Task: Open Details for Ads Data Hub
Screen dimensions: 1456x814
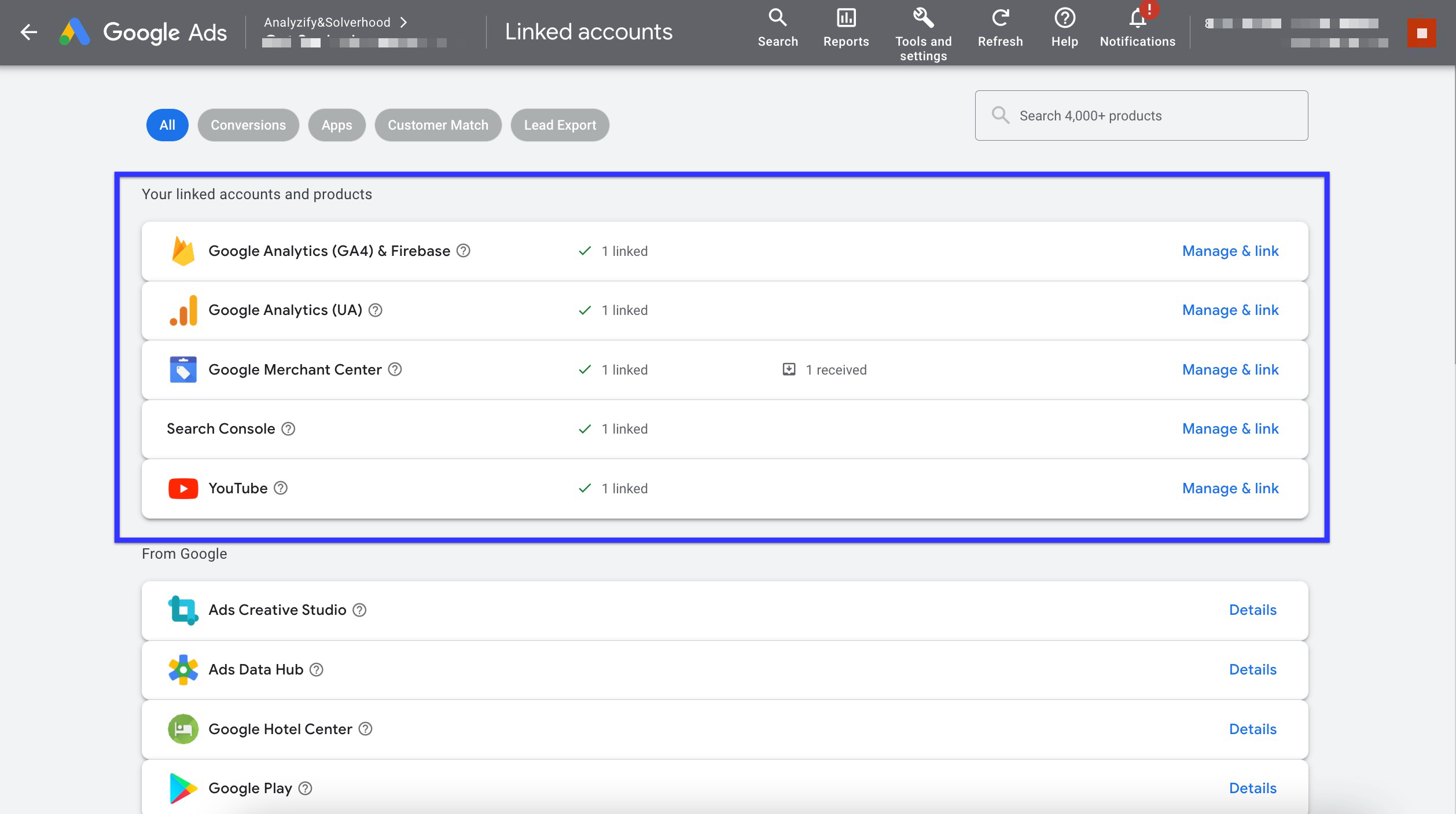Action: click(x=1253, y=670)
